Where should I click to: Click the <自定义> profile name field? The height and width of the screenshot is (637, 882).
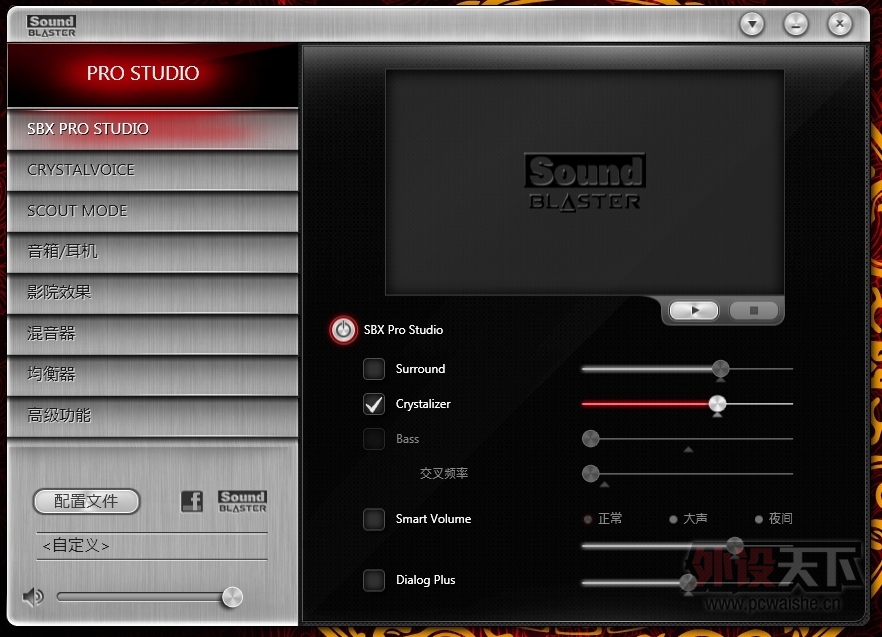(x=152, y=546)
